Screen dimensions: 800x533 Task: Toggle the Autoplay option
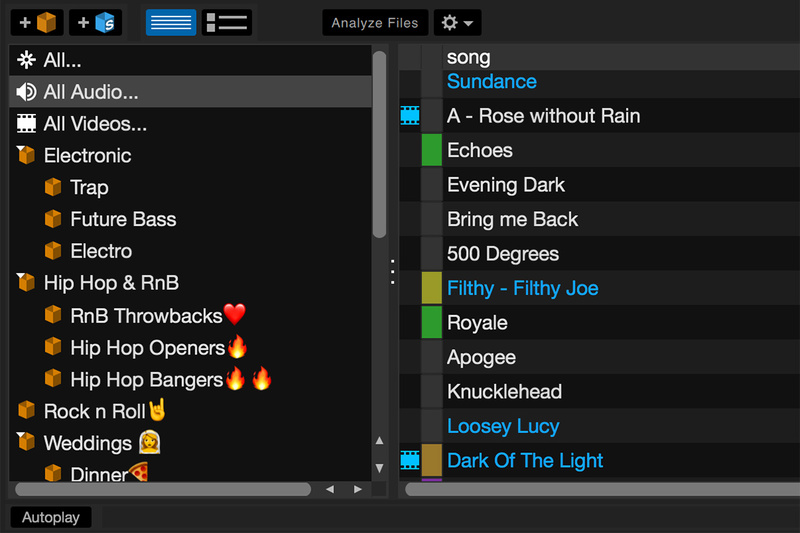point(50,517)
